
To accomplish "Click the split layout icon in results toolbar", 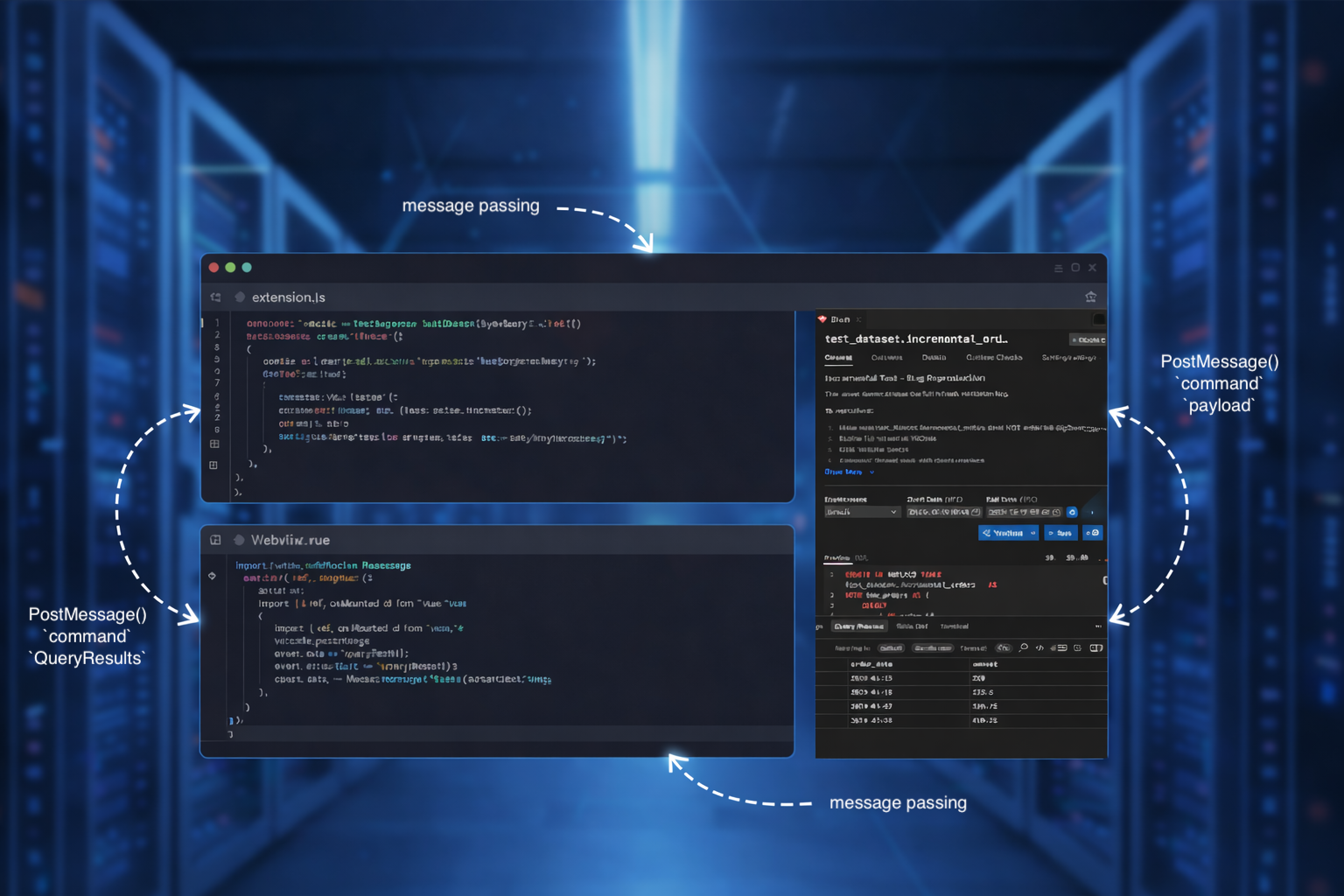I will (x=1095, y=648).
